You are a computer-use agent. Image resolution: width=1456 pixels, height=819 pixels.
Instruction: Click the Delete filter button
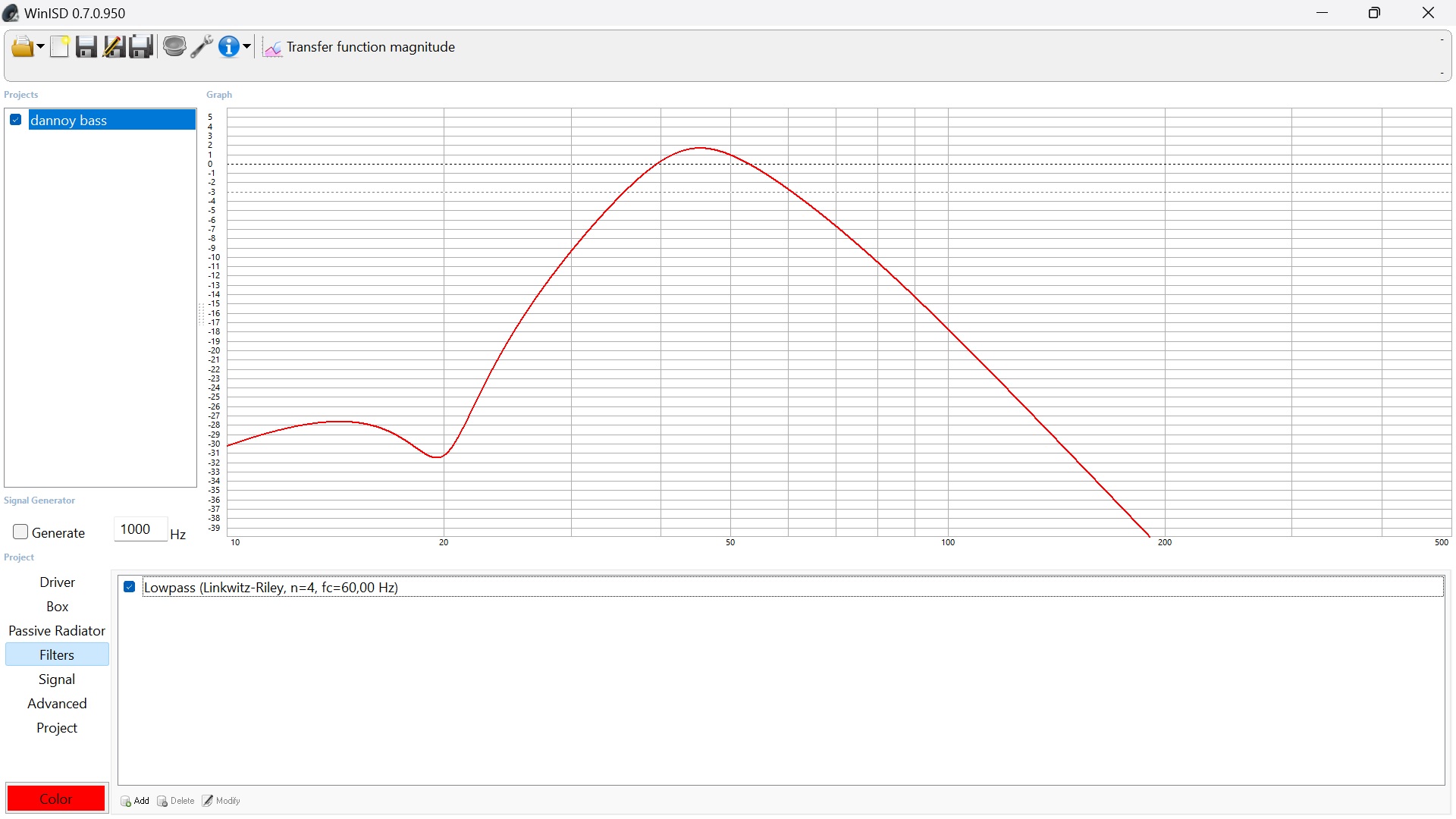click(x=175, y=801)
